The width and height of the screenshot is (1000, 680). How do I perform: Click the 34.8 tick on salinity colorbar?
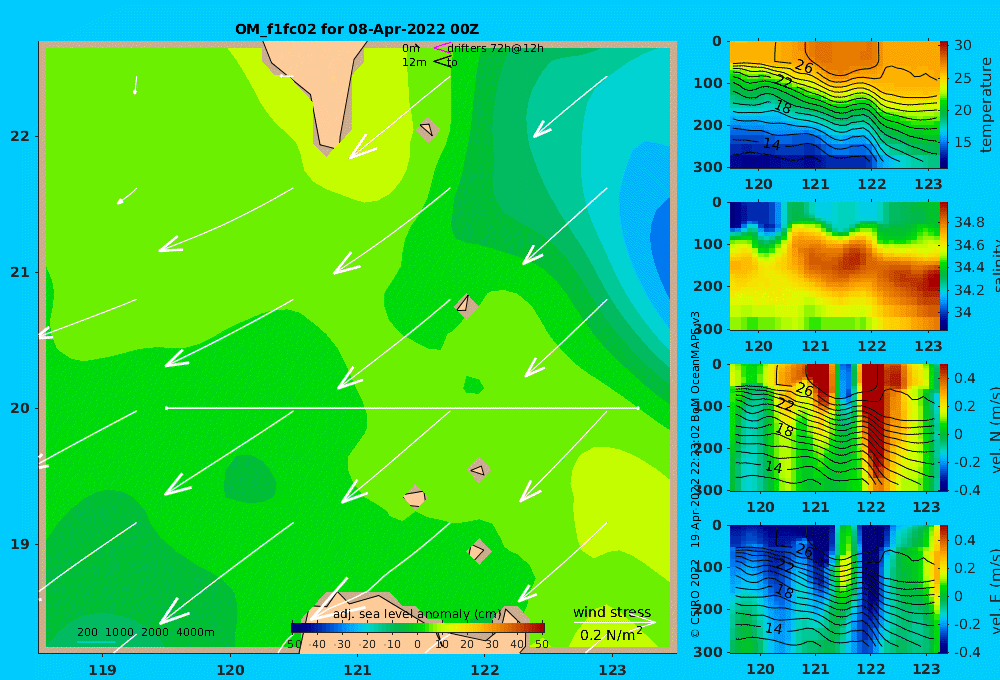pyautogui.click(x=969, y=222)
